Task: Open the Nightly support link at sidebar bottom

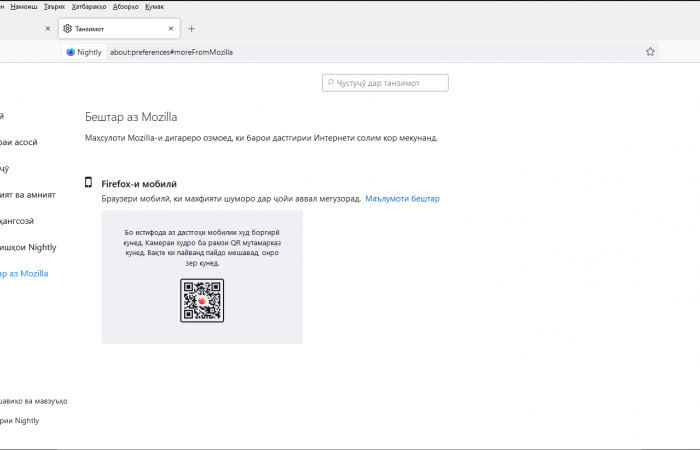Action: 20,421
